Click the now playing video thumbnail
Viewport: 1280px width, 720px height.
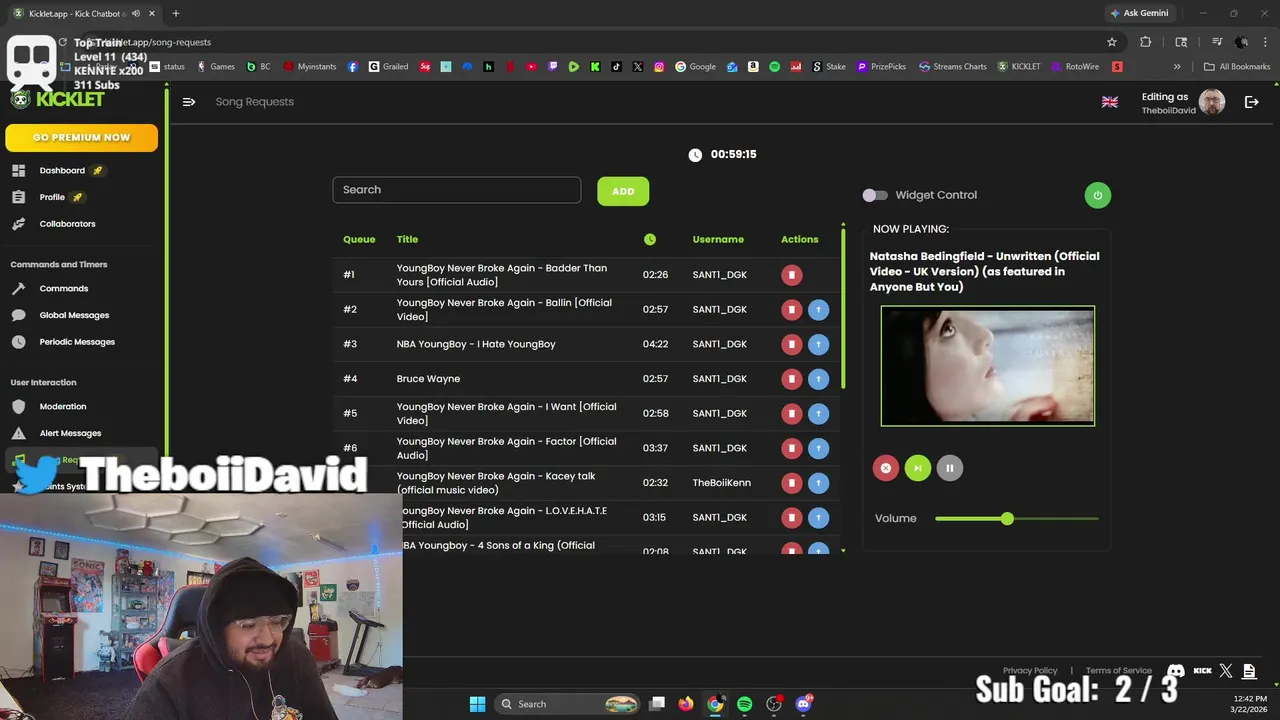tap(988, 366)
